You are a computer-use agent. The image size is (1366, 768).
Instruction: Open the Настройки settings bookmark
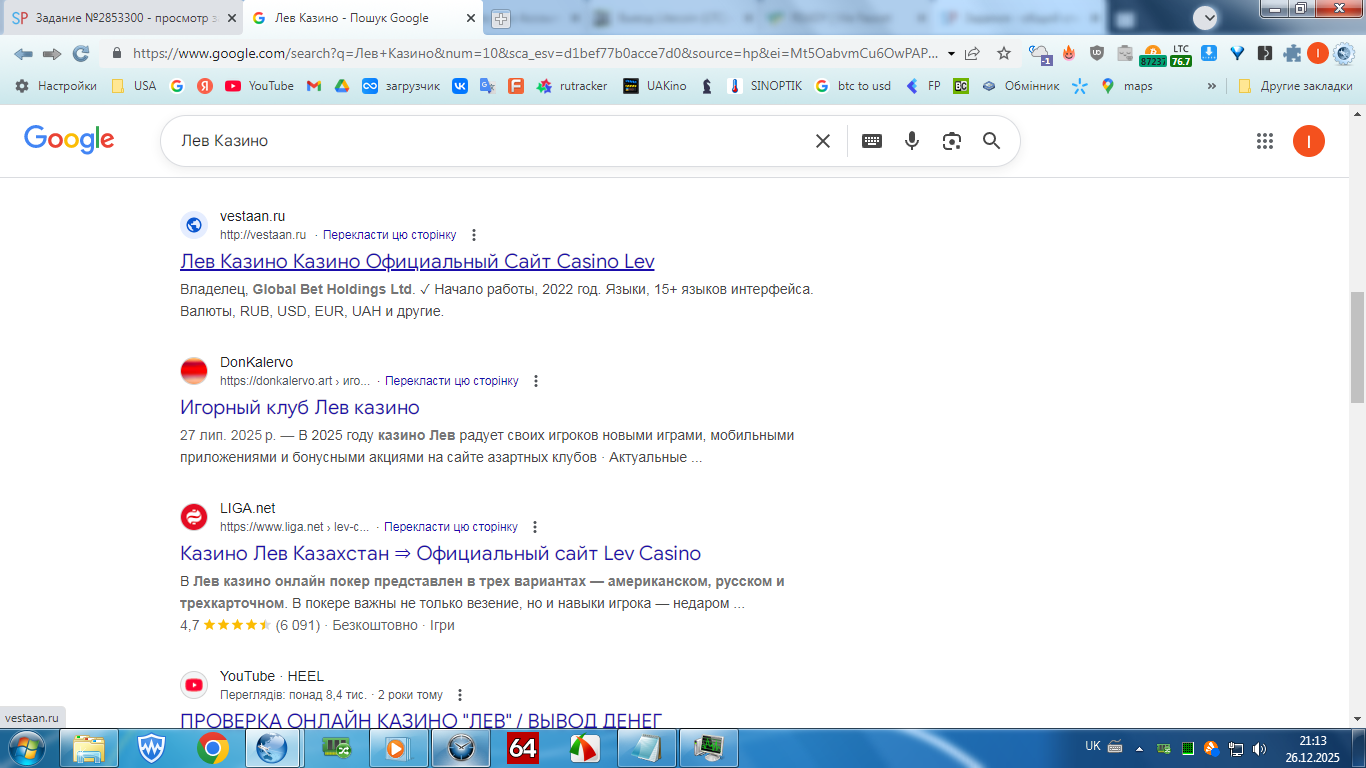[x=56, y=86]
